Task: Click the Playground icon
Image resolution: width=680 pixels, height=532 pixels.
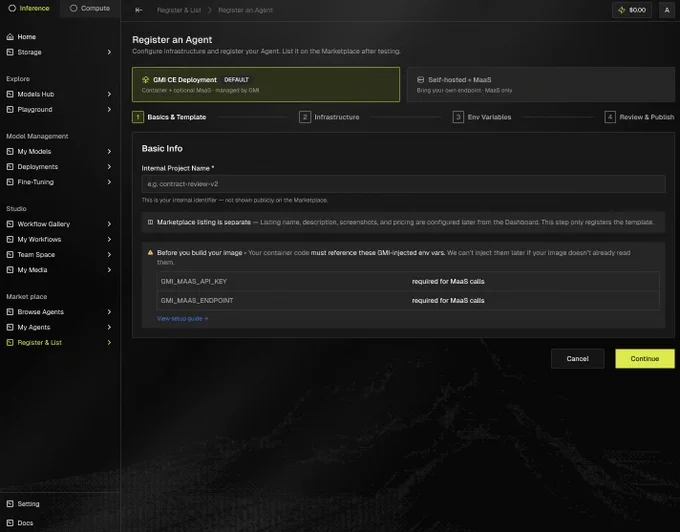Action: pyautogui.click(x=10, y=109)
